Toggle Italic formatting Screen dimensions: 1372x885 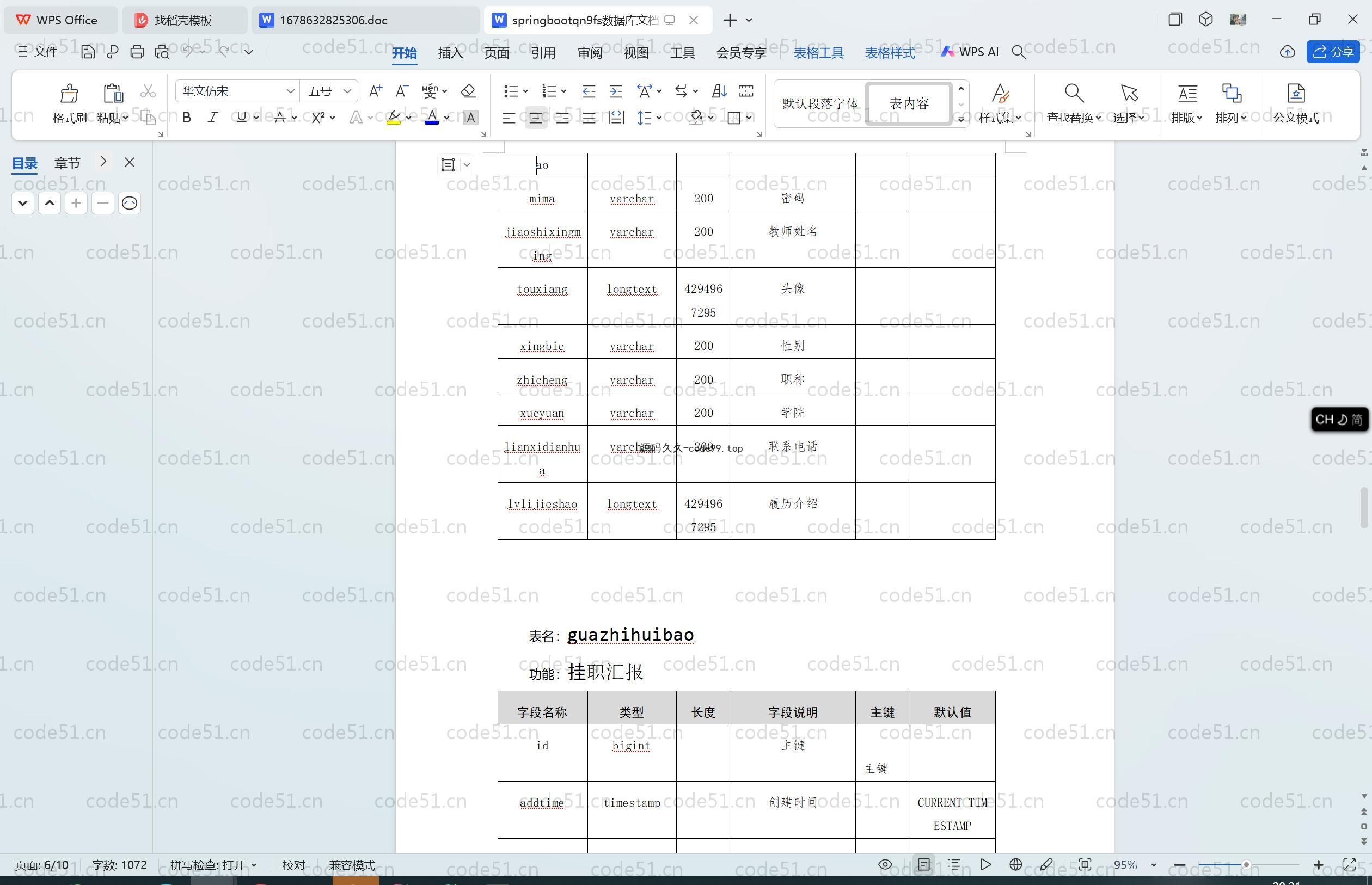213,117
